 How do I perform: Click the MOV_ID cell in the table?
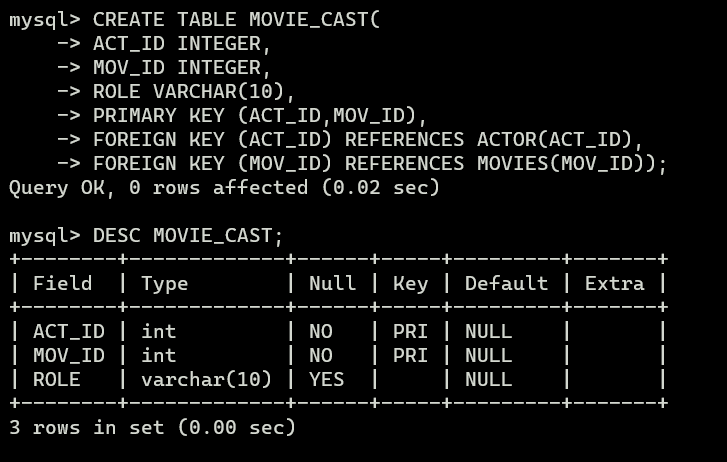point(69,356)
